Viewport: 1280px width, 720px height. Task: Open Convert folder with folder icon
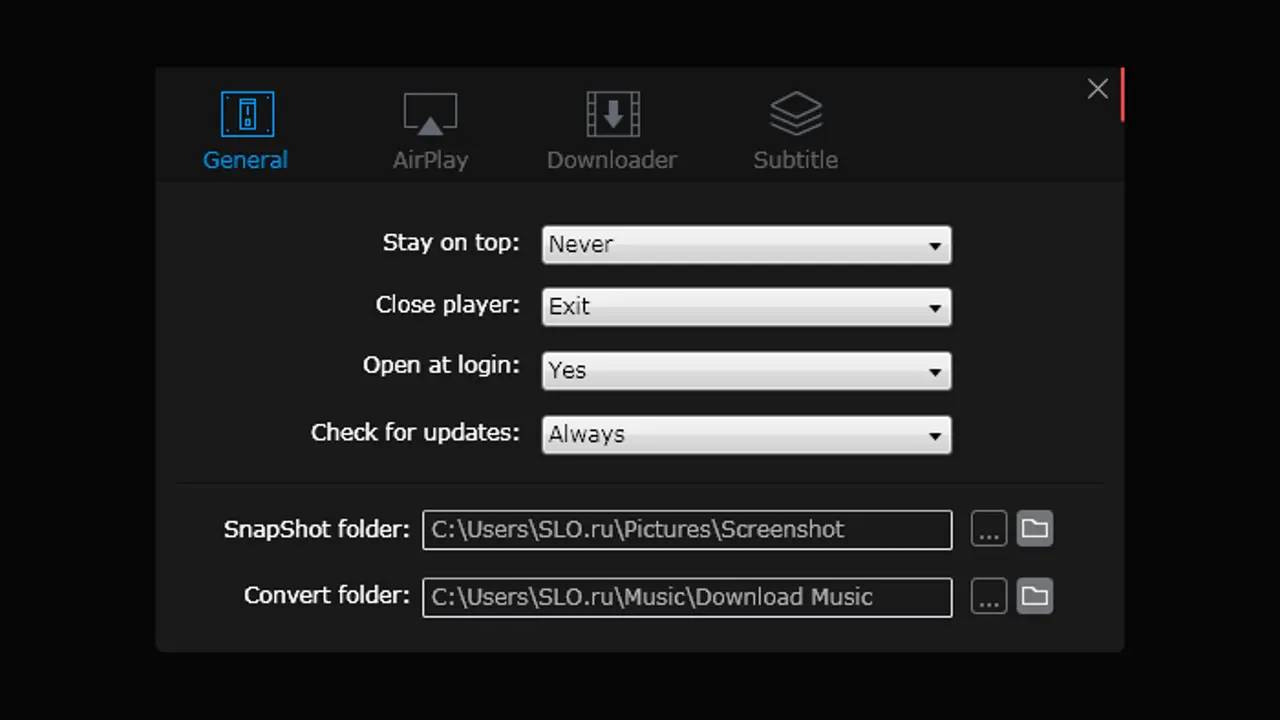(1035, 597)
